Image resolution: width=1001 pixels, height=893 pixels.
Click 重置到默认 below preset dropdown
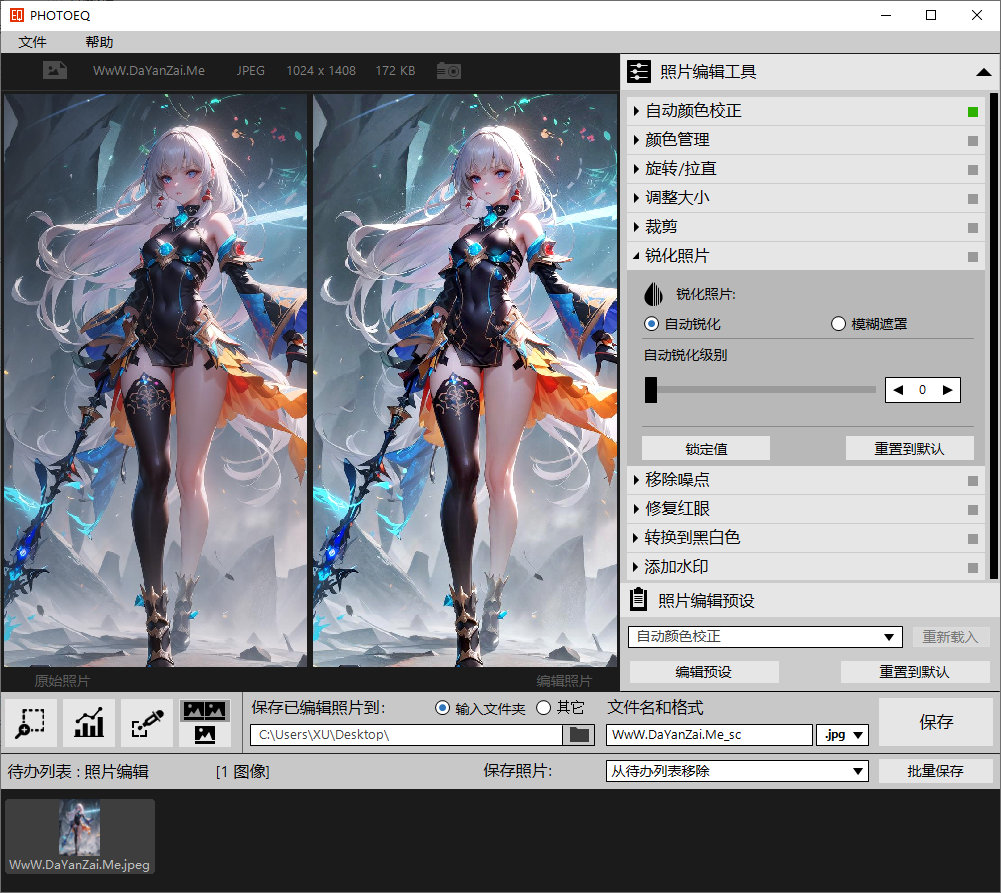click(x=914, y=672)
